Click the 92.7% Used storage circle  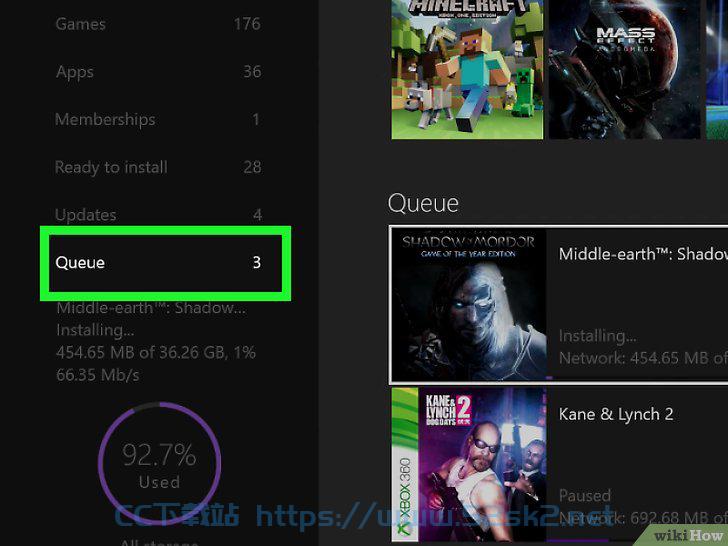(159, 463)
